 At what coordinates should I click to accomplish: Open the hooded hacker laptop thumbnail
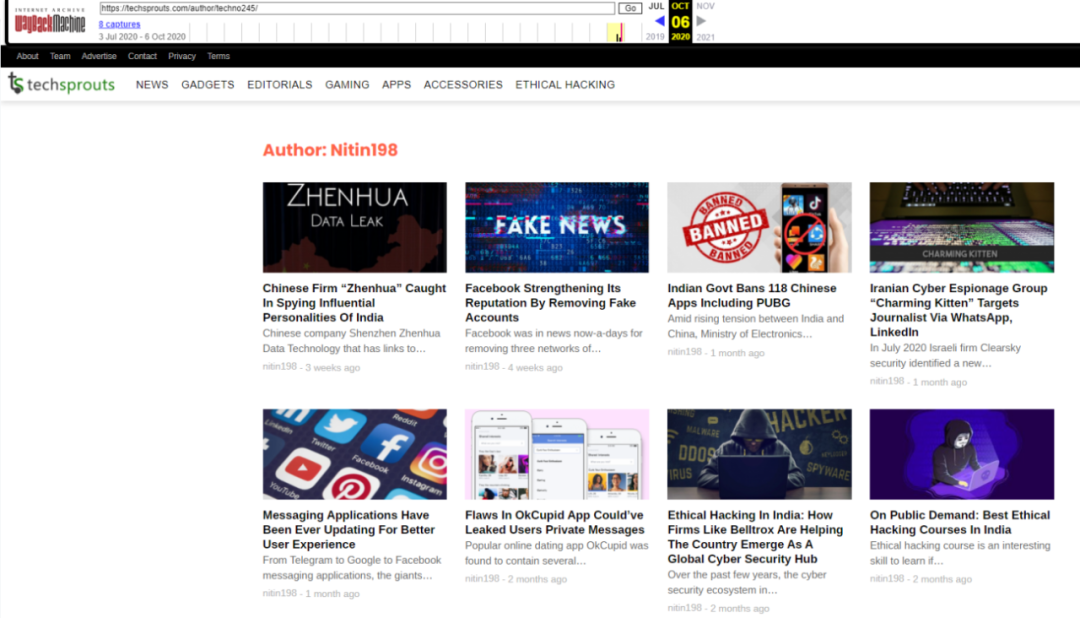(759, 454)
